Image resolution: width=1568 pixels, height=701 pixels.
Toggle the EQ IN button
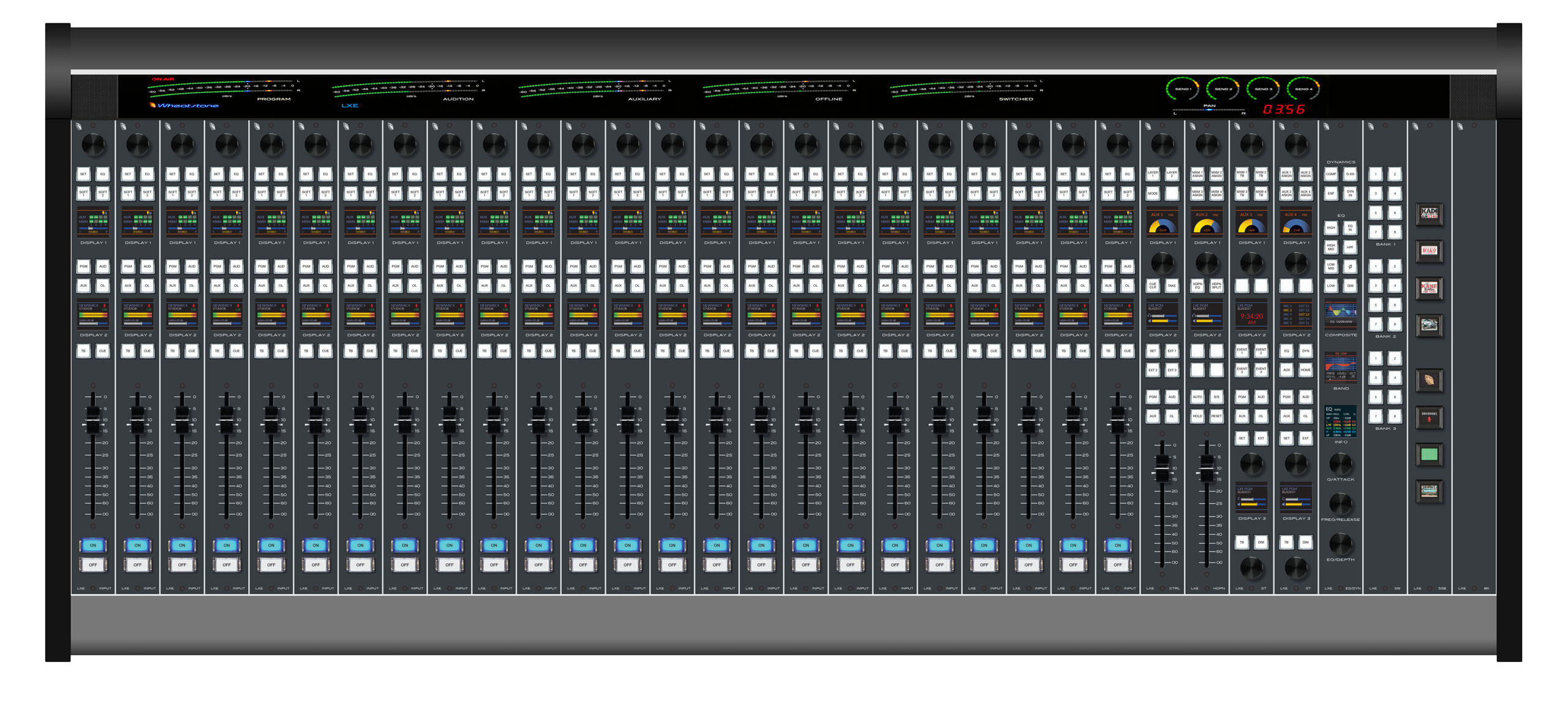pyautogui.click(x=1349, y=228)
